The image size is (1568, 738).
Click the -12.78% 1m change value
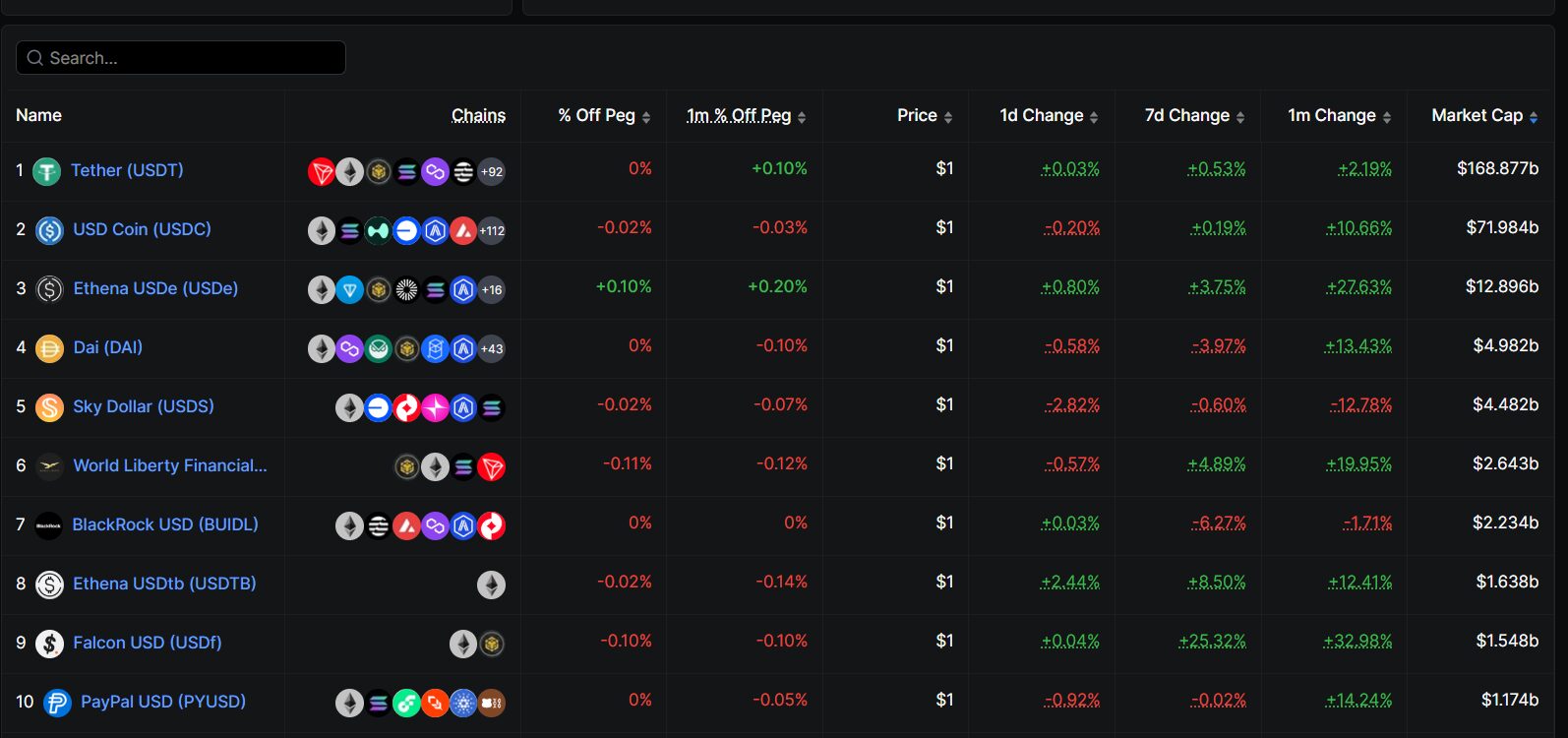pos(1361,405)
